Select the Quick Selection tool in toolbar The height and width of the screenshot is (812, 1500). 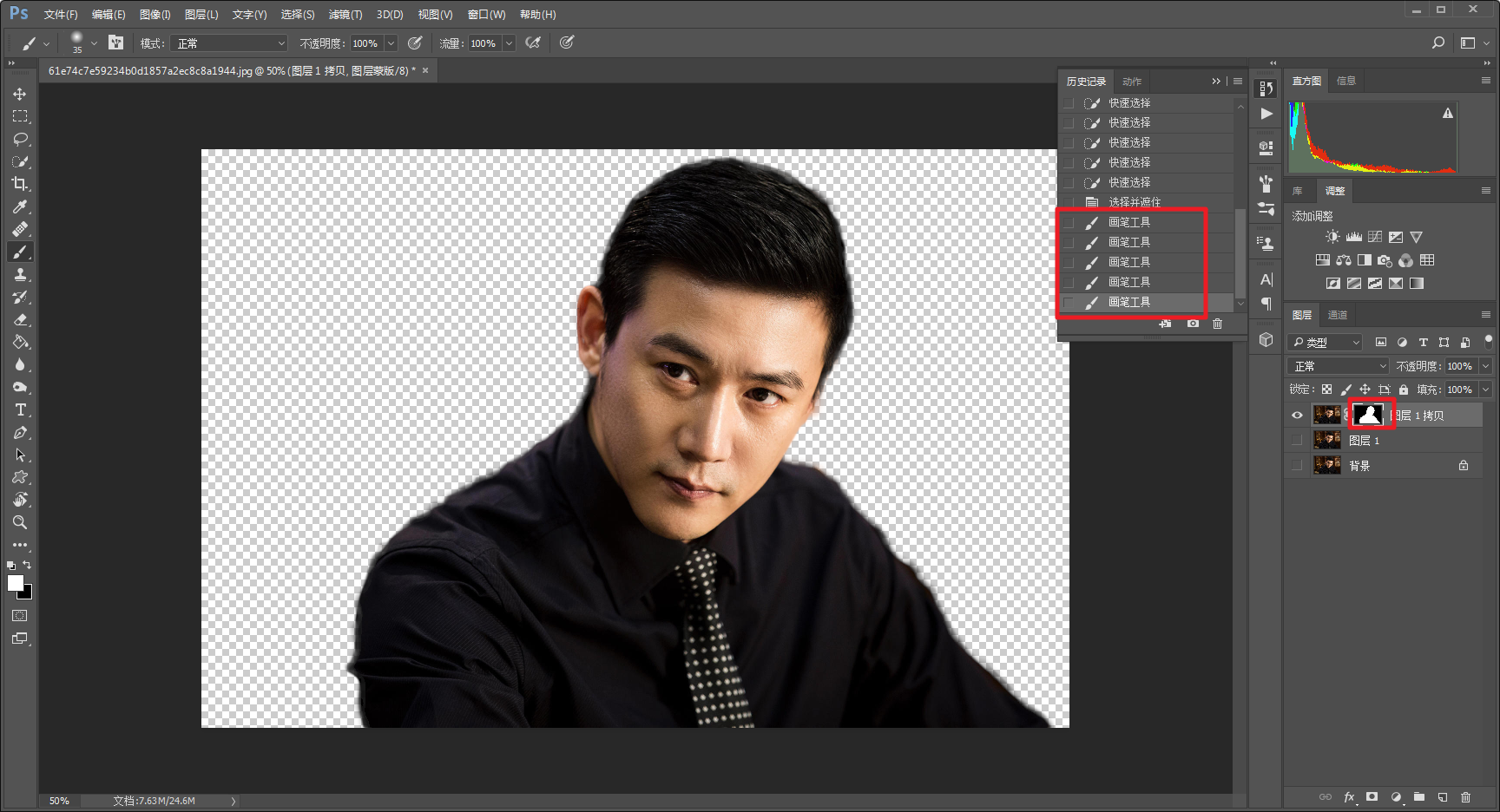pos(20,161)
